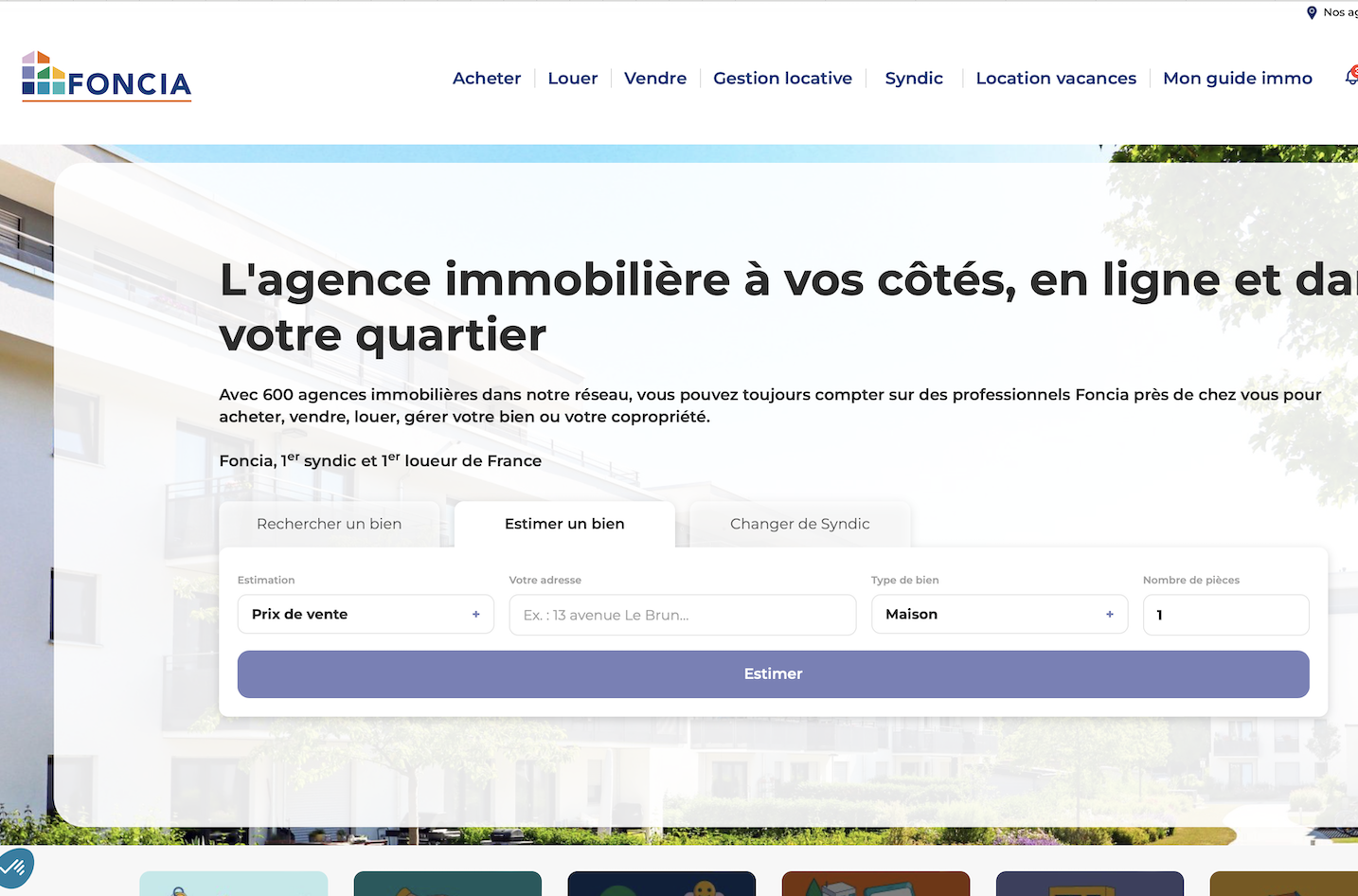This screenshot has width=1358, height=896.
Task: Open Mon guide immo link
Action: [x=1237, y=79]
